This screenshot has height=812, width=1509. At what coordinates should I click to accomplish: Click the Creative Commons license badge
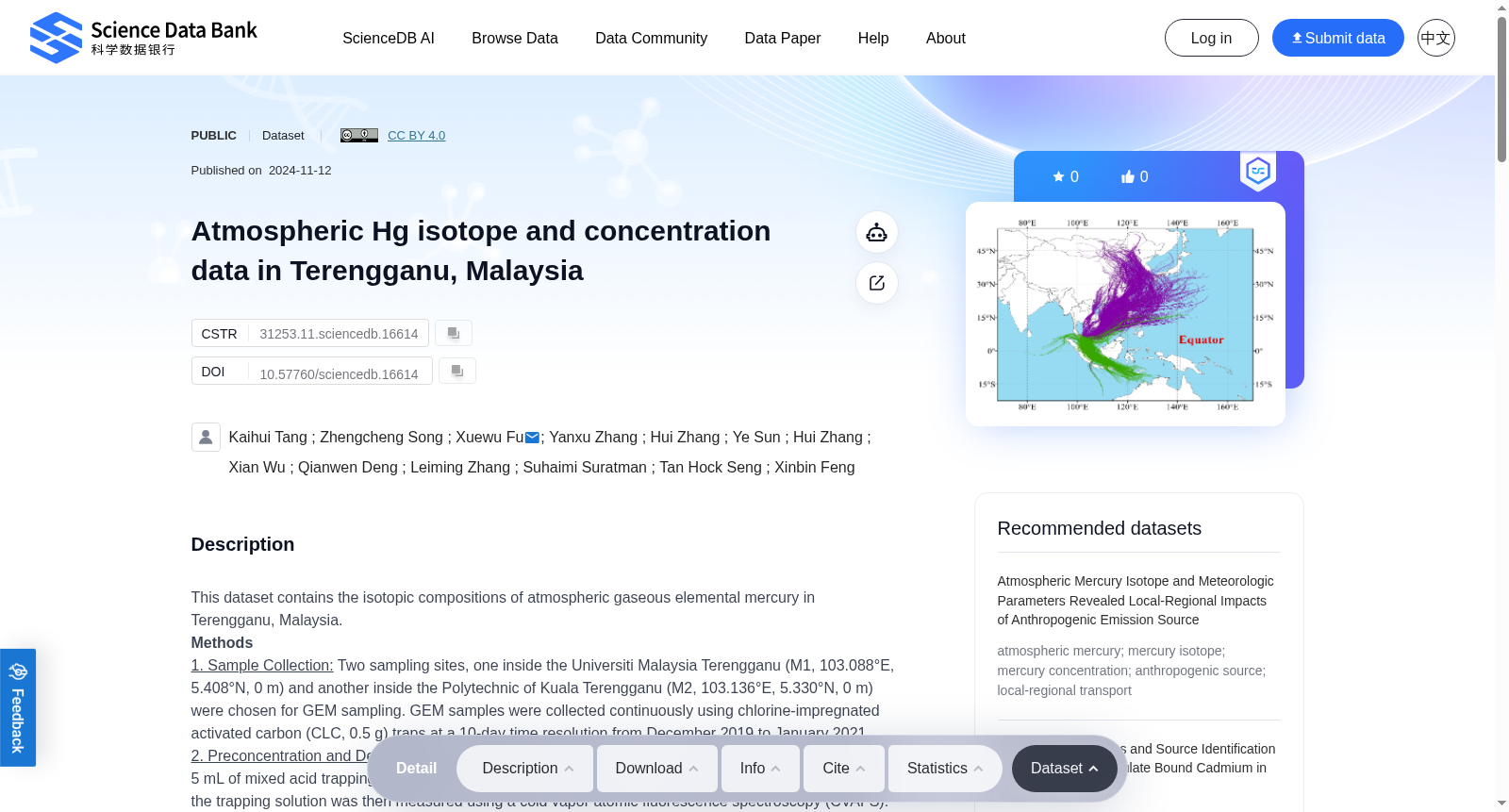click(x=359, y=135)
